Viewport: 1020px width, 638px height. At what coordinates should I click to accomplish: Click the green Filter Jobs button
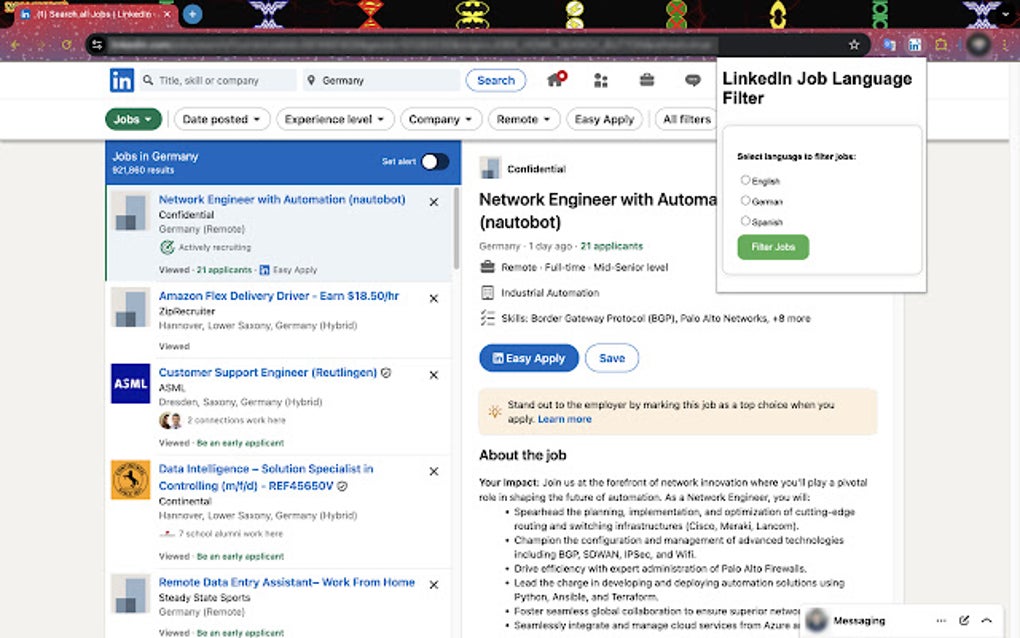coord(772,246)
